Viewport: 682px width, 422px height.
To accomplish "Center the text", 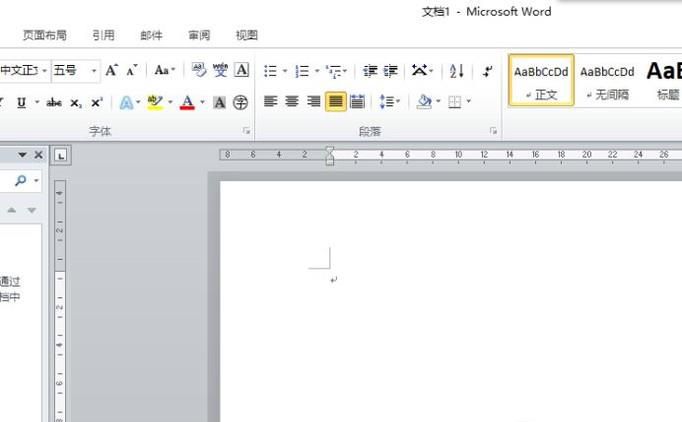I will [x=291, y=102].
